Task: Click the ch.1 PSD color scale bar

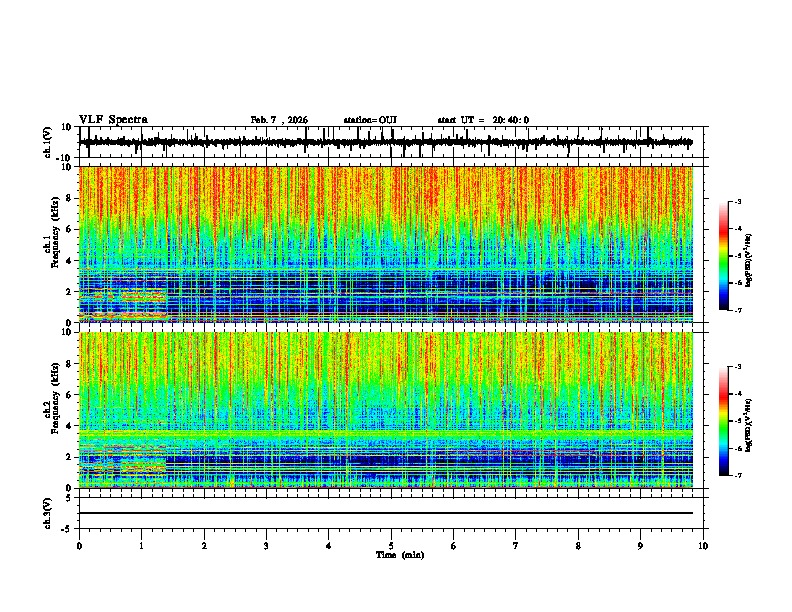Action: coord(724,256)
